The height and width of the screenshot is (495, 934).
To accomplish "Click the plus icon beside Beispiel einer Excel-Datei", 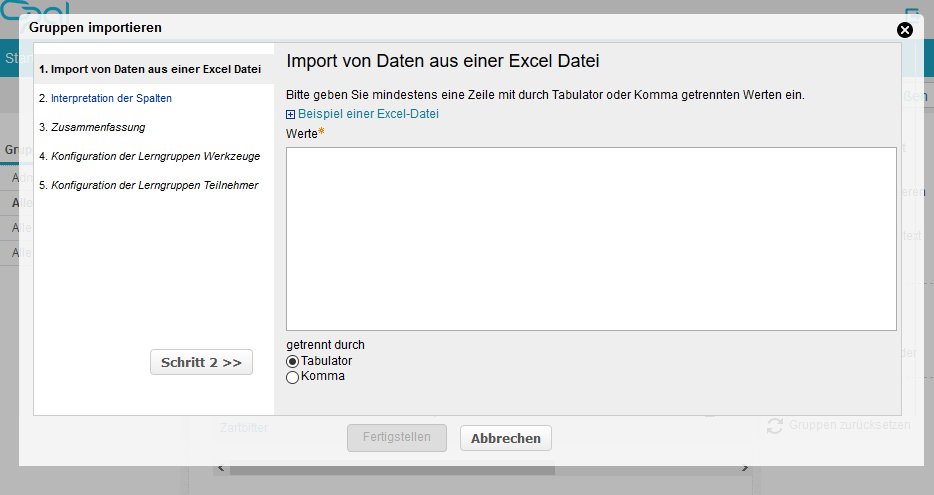I will 291,115.
